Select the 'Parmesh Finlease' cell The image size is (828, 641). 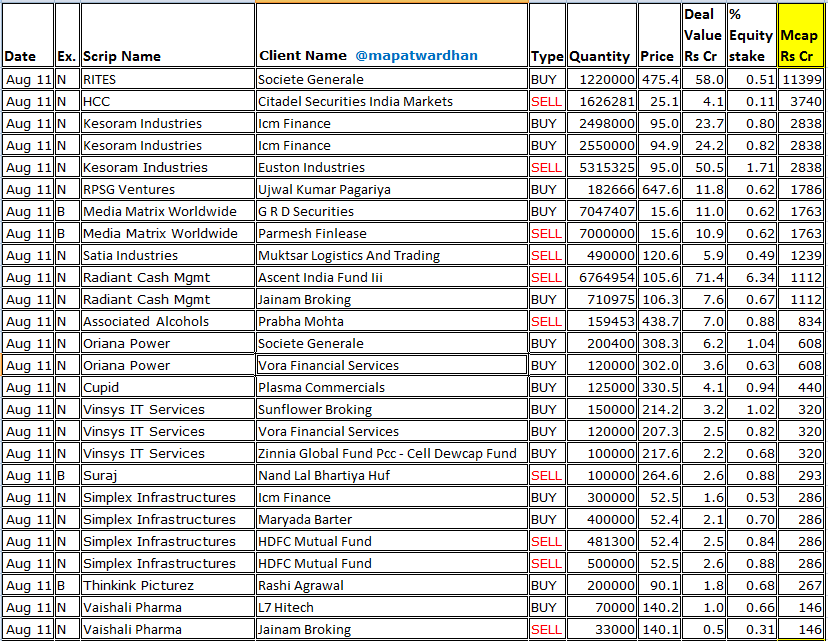(392, 233)
